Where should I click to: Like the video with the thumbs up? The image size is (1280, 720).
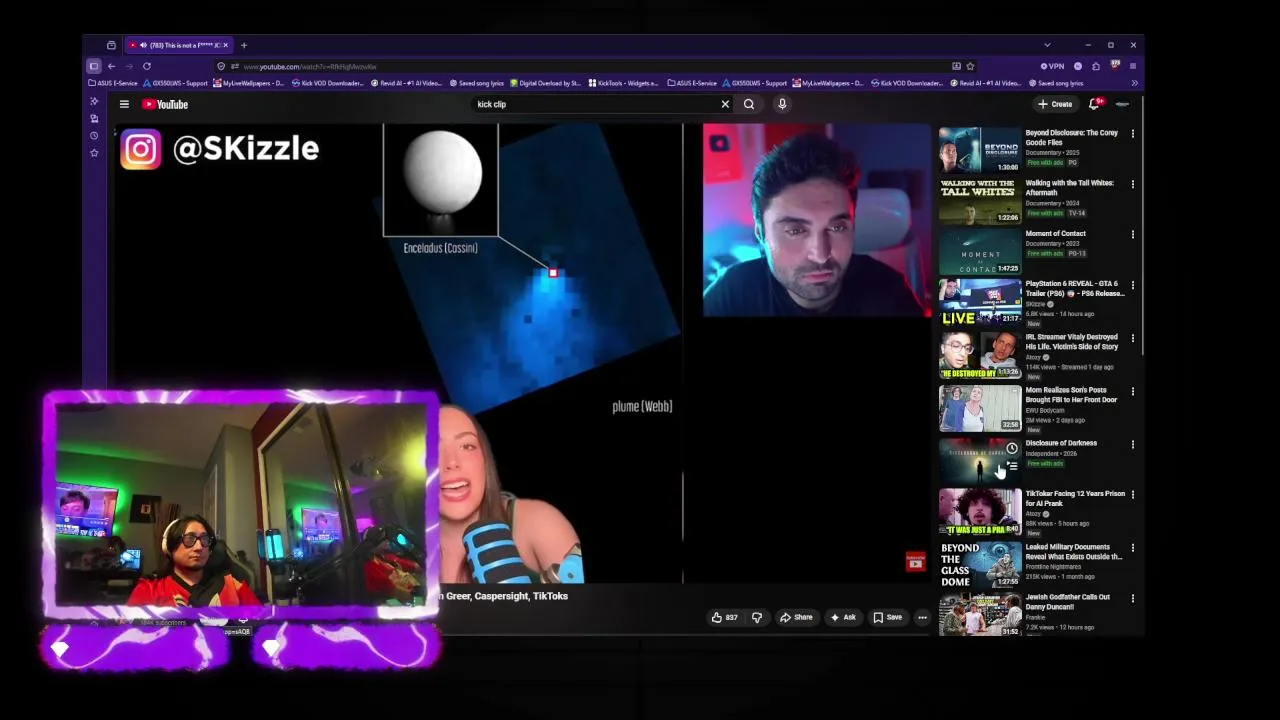click(724, 617)
